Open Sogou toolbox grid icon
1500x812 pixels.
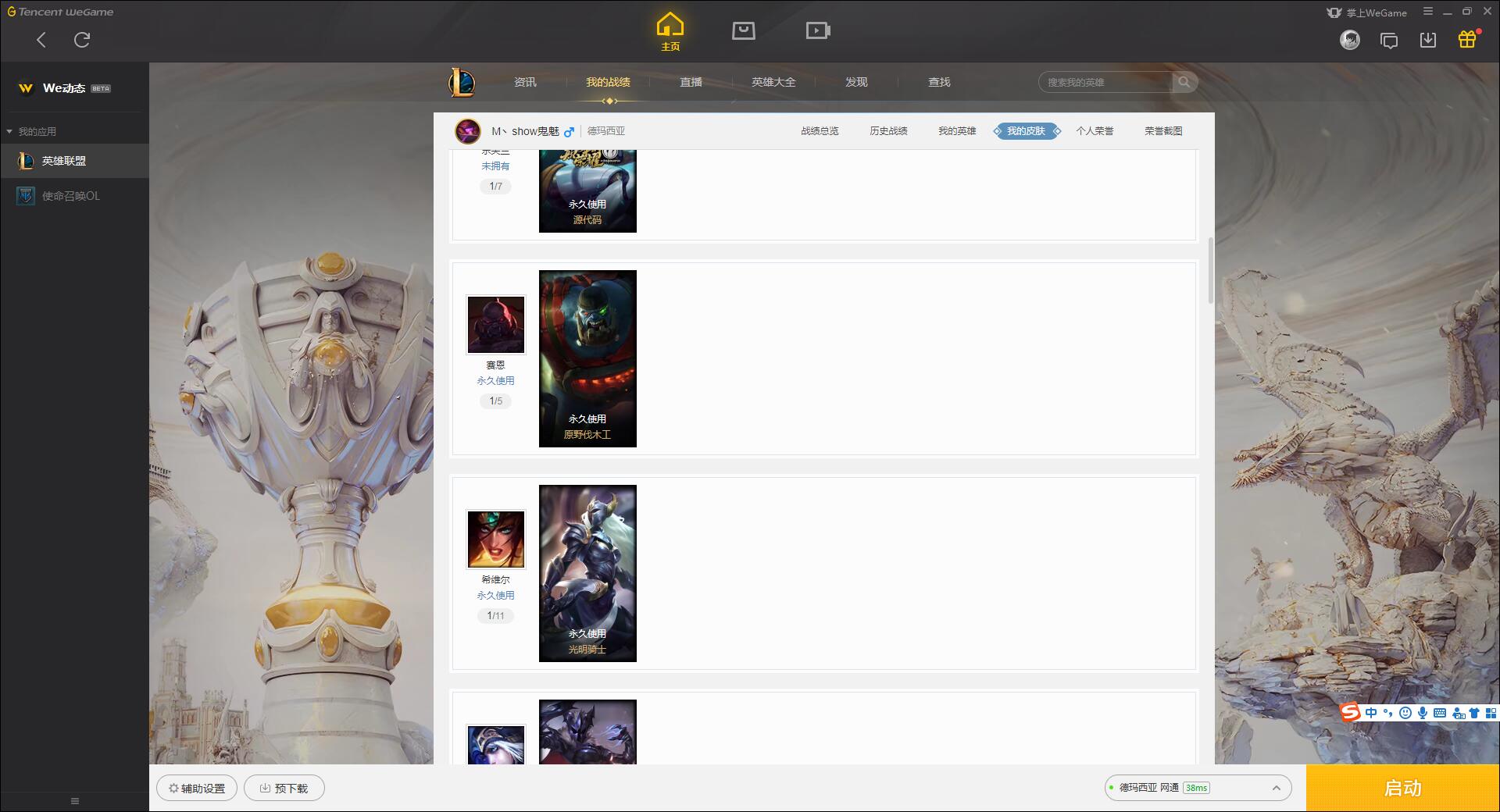pos(1491,713)
